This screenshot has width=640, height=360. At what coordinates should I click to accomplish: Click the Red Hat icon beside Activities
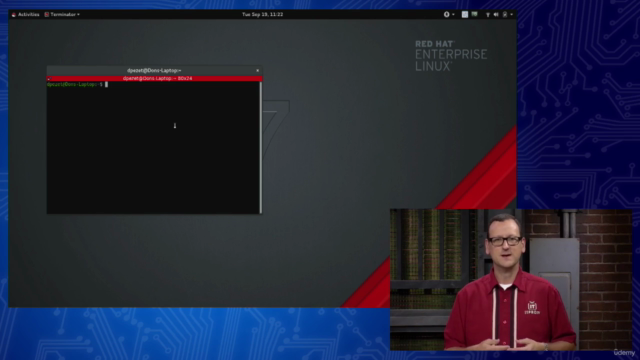click(x=14, y=15)
